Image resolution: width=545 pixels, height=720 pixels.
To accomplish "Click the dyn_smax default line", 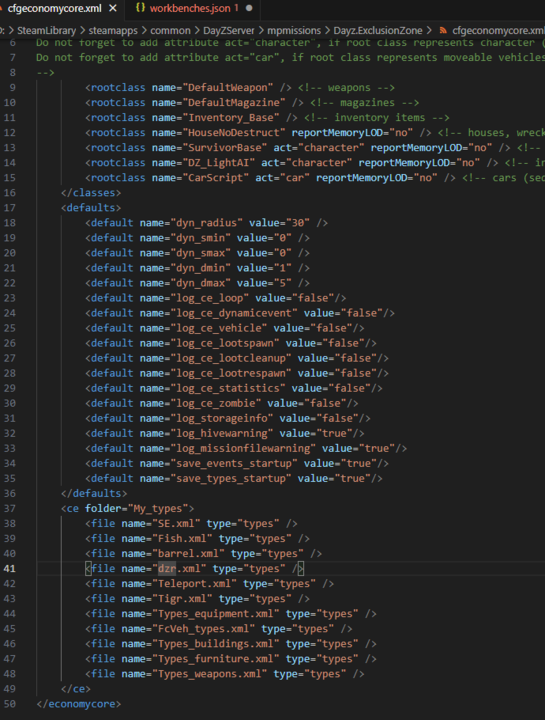I will coord(197,253).
